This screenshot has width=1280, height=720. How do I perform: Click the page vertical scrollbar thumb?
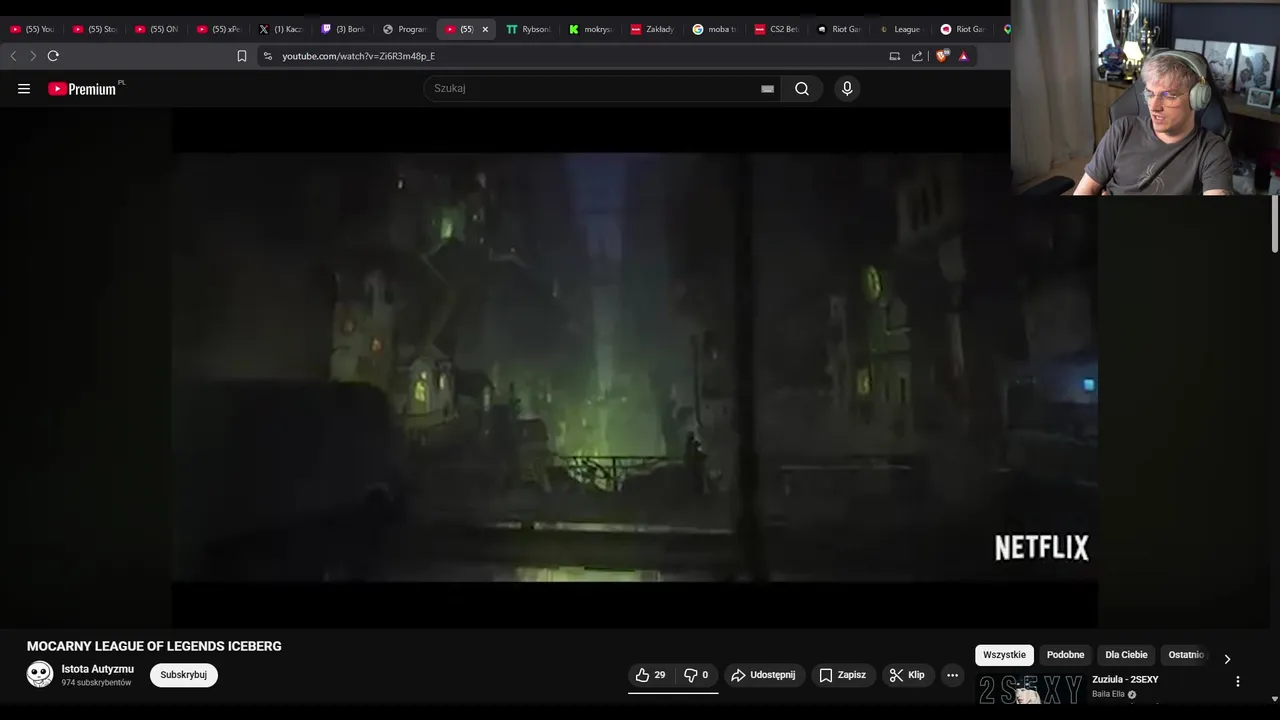tap(1275, 223)
